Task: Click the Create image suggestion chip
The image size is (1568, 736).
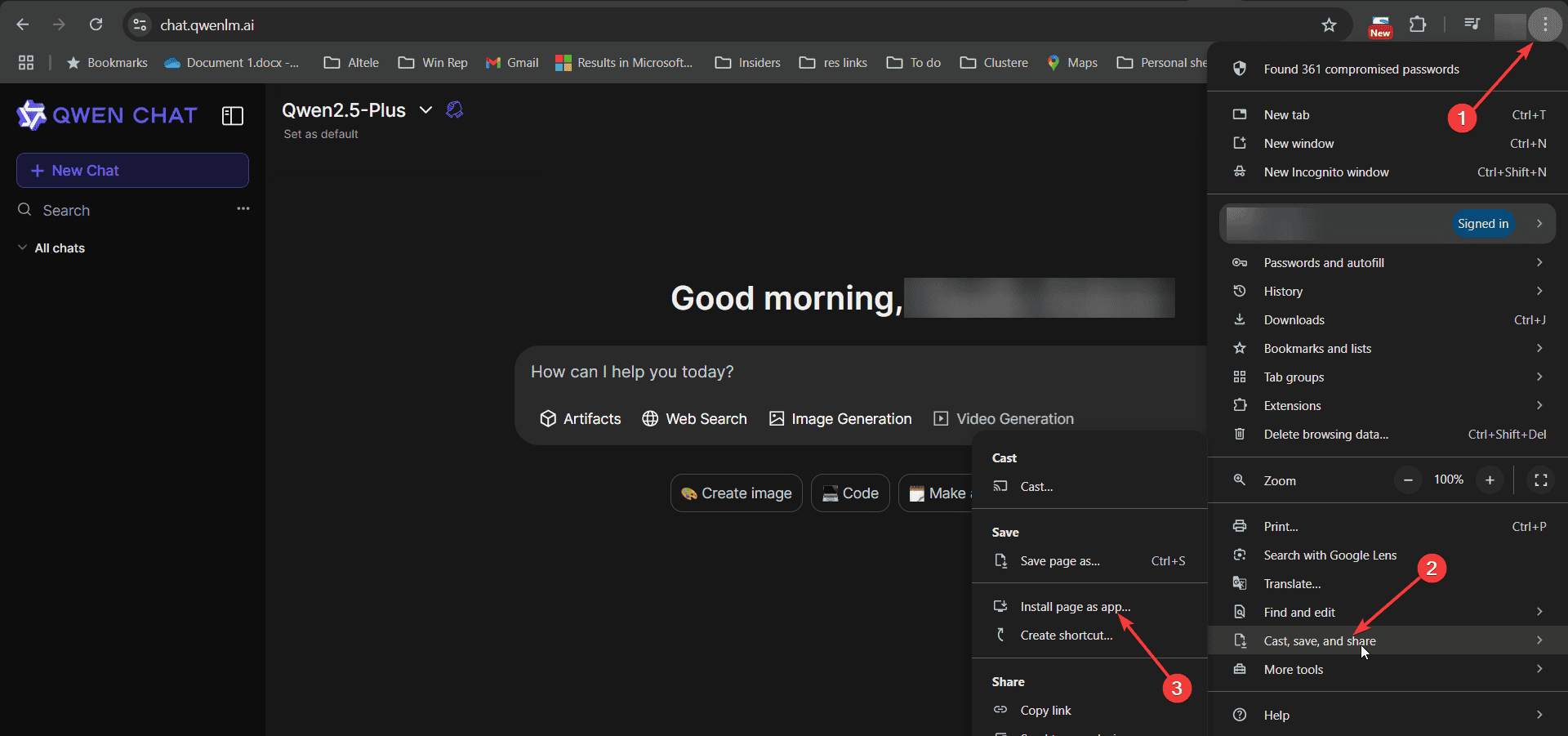Action: pyautogui.click(x=737, y=493)
